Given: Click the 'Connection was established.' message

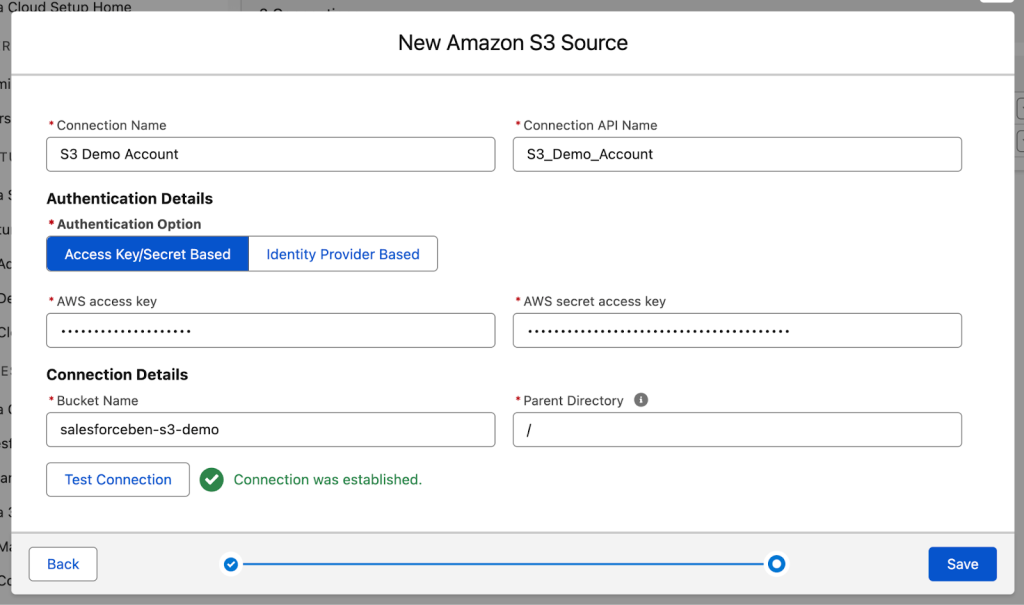Looking at the screenshot, I should pyautogui.click(x=328, y=480).
